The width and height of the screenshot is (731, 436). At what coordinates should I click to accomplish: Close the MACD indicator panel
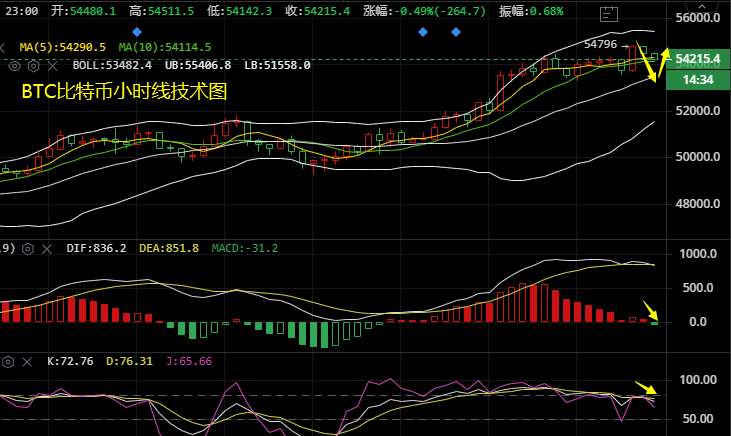[x=47, y=249]
